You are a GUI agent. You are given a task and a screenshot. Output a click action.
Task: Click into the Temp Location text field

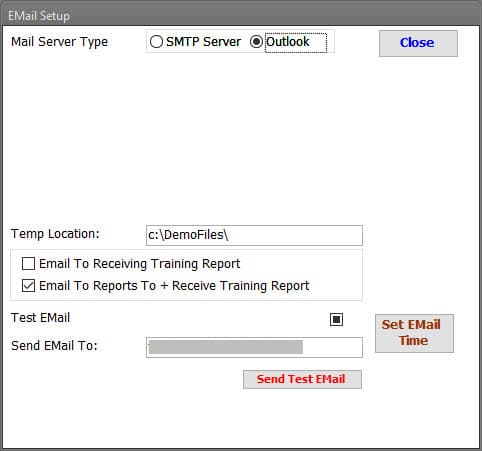click(x=254, y=235)
